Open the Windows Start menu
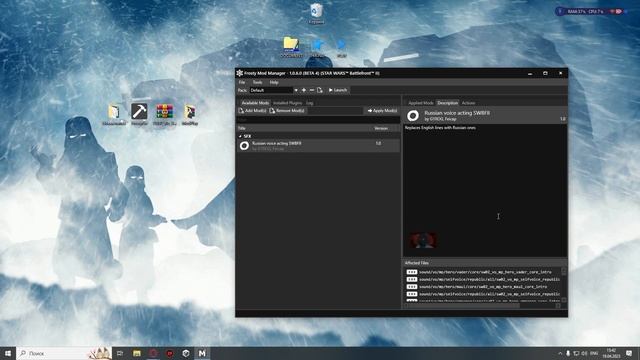 point(7,353)
